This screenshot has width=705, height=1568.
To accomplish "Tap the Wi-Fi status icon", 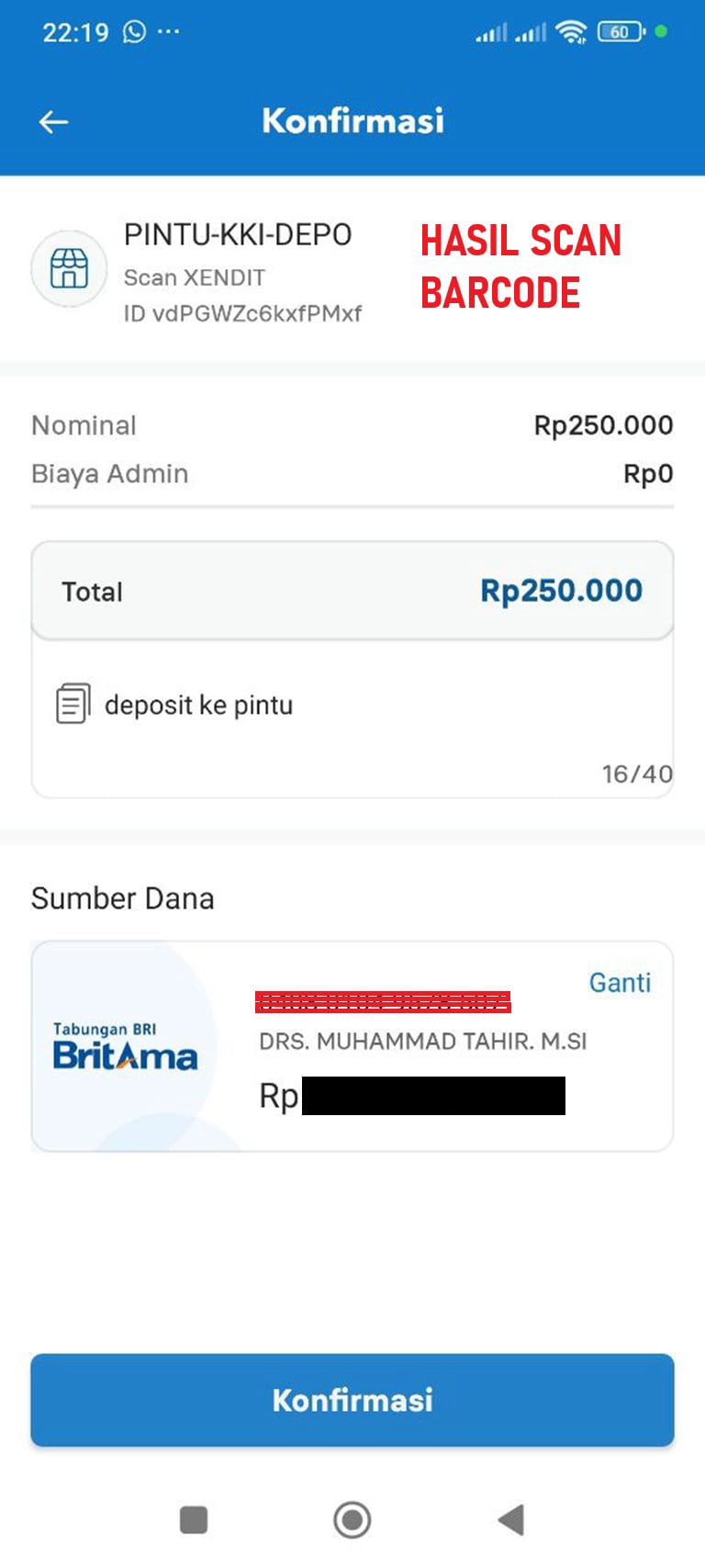I will click(571, 33).
